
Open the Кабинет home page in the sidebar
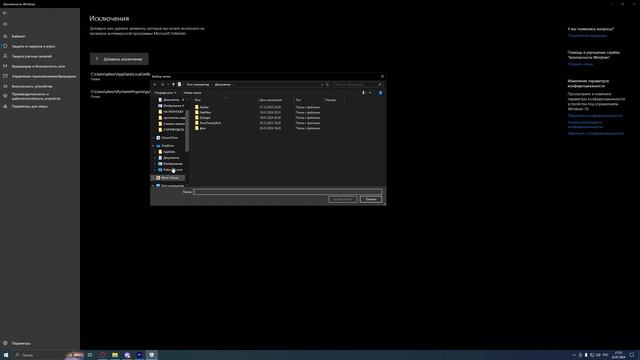click(18, 36)
